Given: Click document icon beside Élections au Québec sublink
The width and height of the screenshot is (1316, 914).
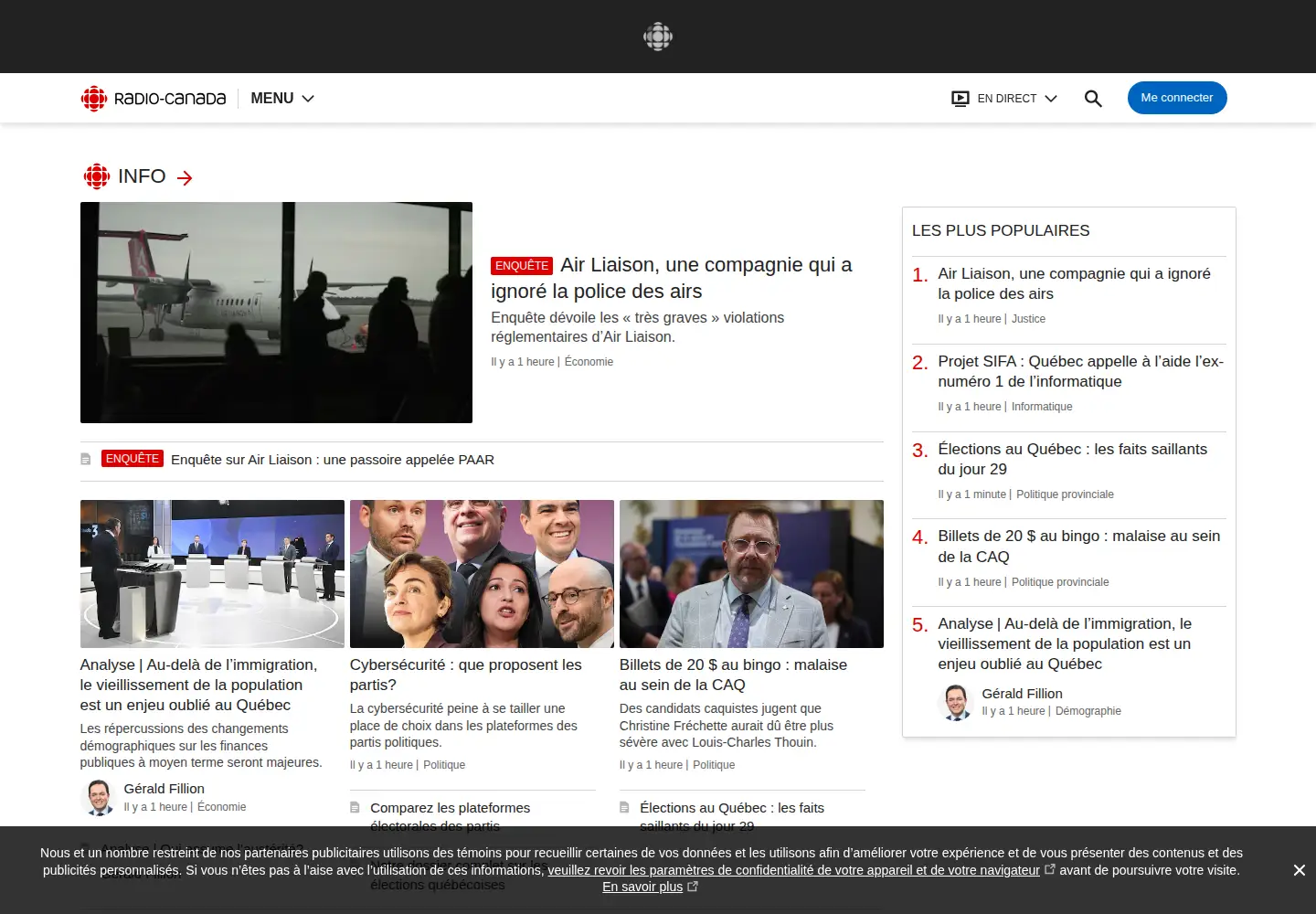Looking at the screenshot, I should tap(625, 807).
